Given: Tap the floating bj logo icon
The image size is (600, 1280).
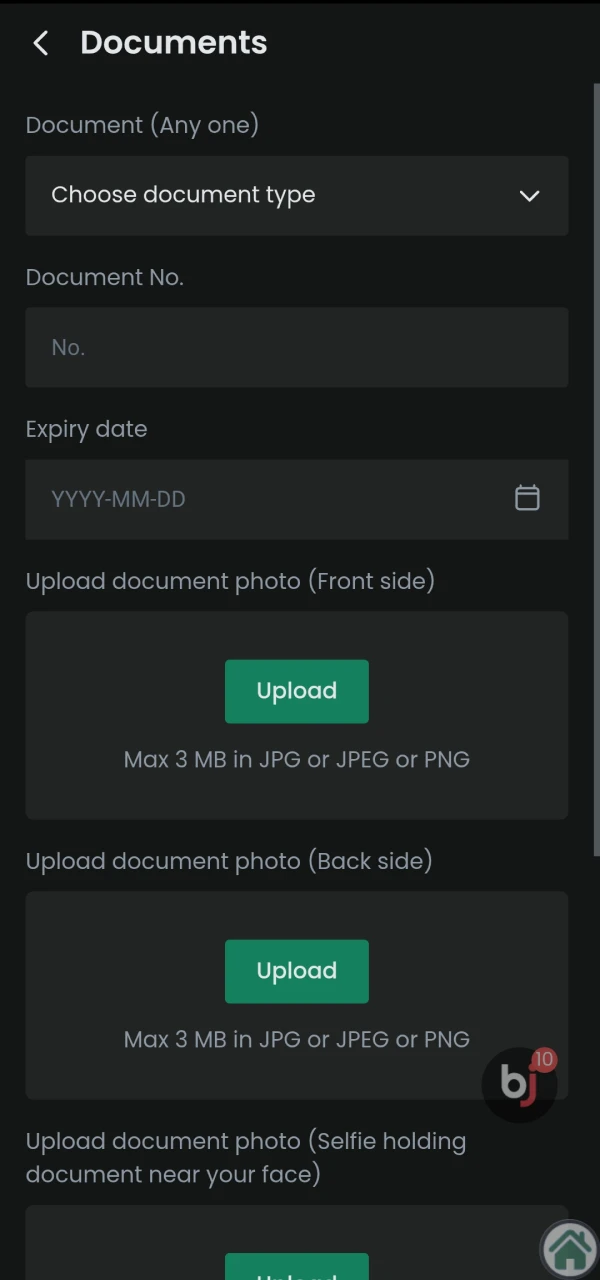Looking at the screenshot, I should pos(517,1086).
